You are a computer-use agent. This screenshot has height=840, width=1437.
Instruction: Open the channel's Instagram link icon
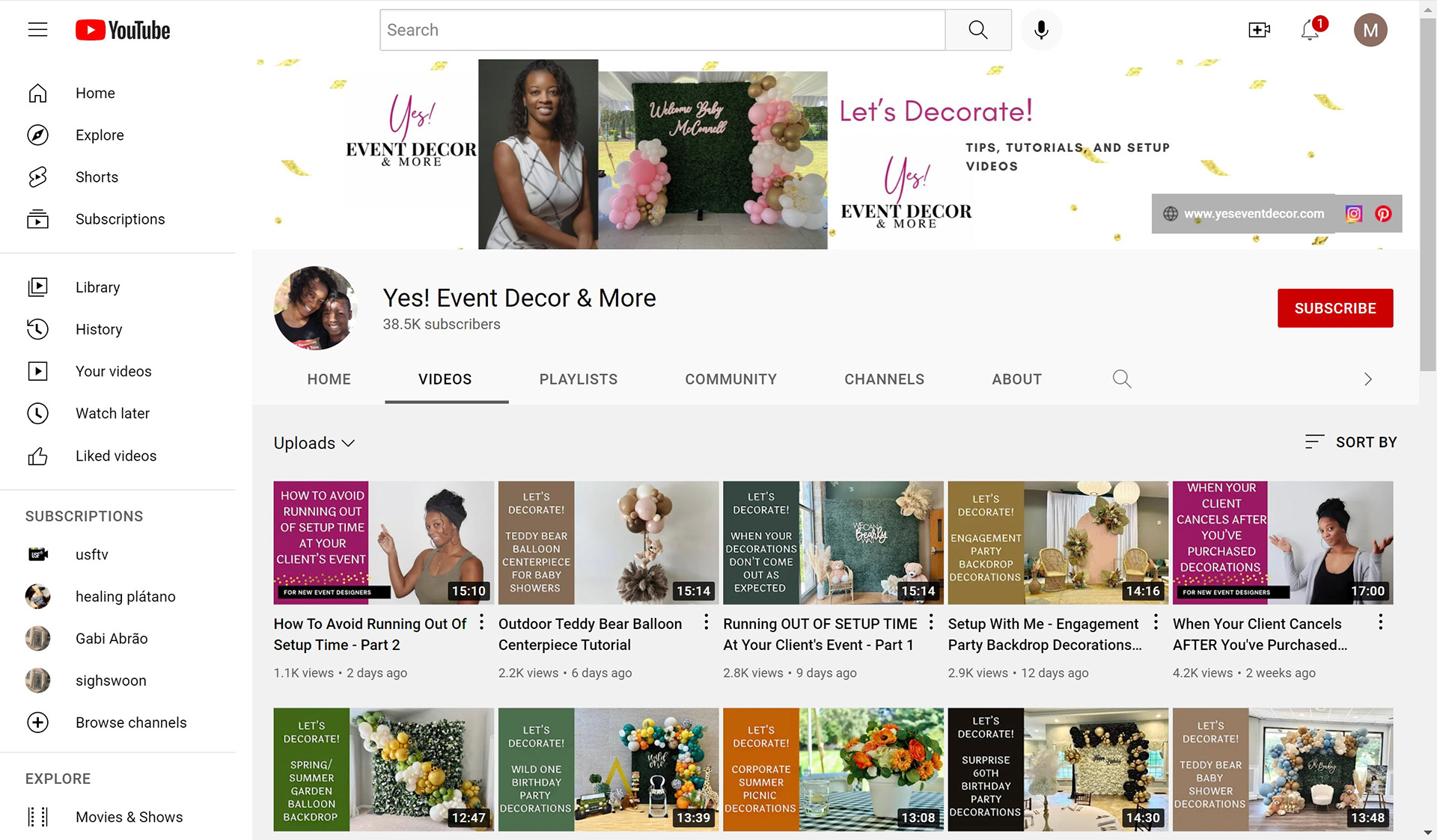tap(1354, 214)
